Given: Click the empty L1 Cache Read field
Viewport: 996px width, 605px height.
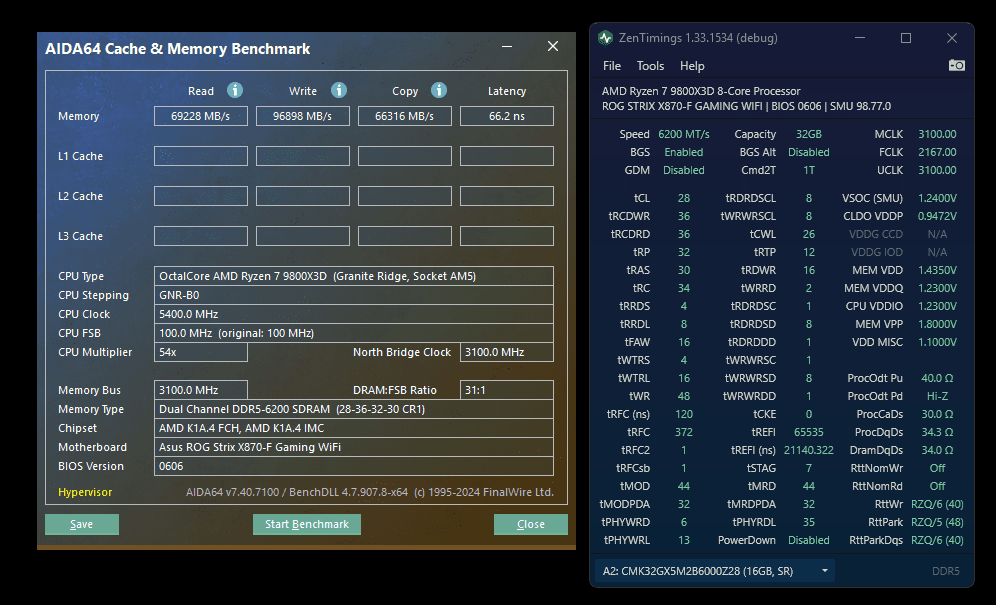Looking at the screenshot, I should (201, 156).
